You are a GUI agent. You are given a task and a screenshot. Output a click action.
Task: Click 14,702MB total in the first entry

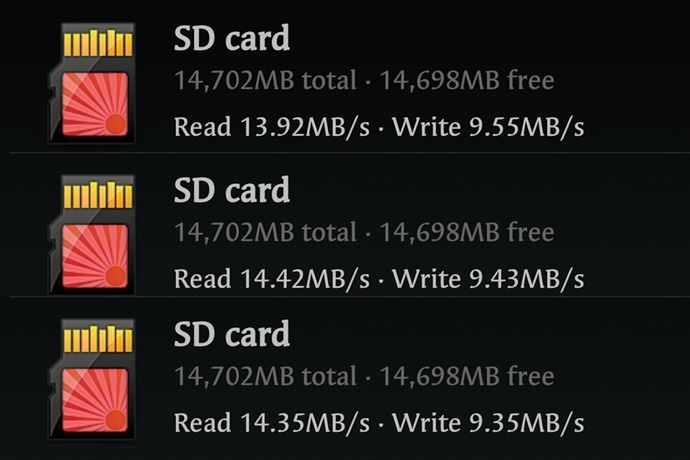tap(265, 81)
